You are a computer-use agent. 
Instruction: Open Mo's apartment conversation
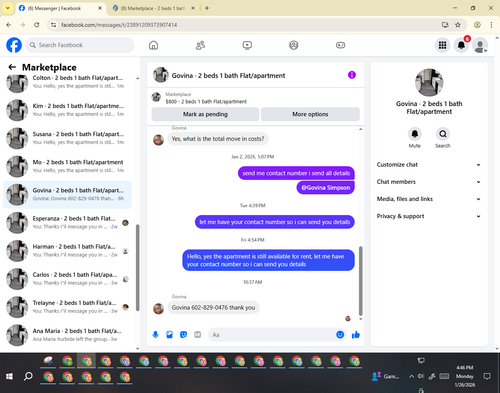pyautogui.click(x=68, y=166)
